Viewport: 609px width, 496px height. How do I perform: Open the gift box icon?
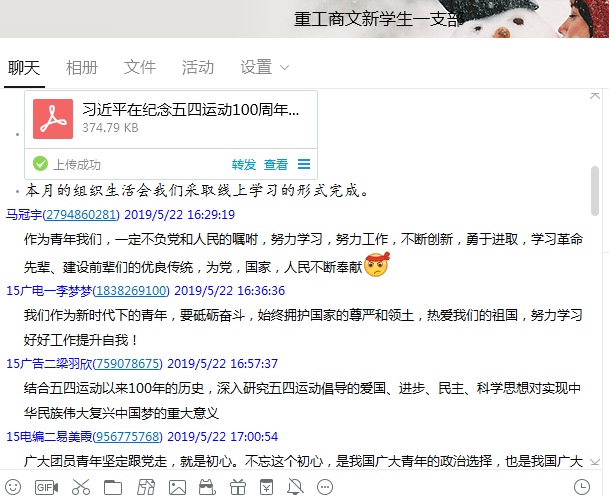238,487
